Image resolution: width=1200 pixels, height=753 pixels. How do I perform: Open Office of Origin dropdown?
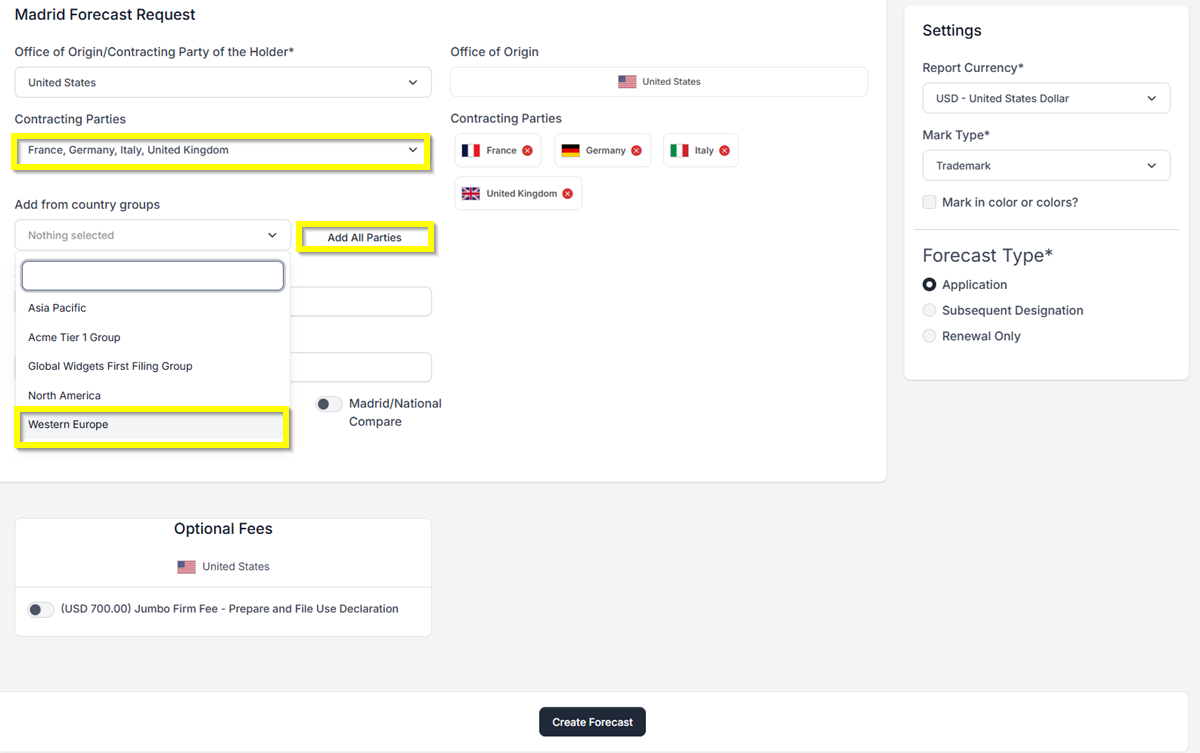click(x=223, y=83)
